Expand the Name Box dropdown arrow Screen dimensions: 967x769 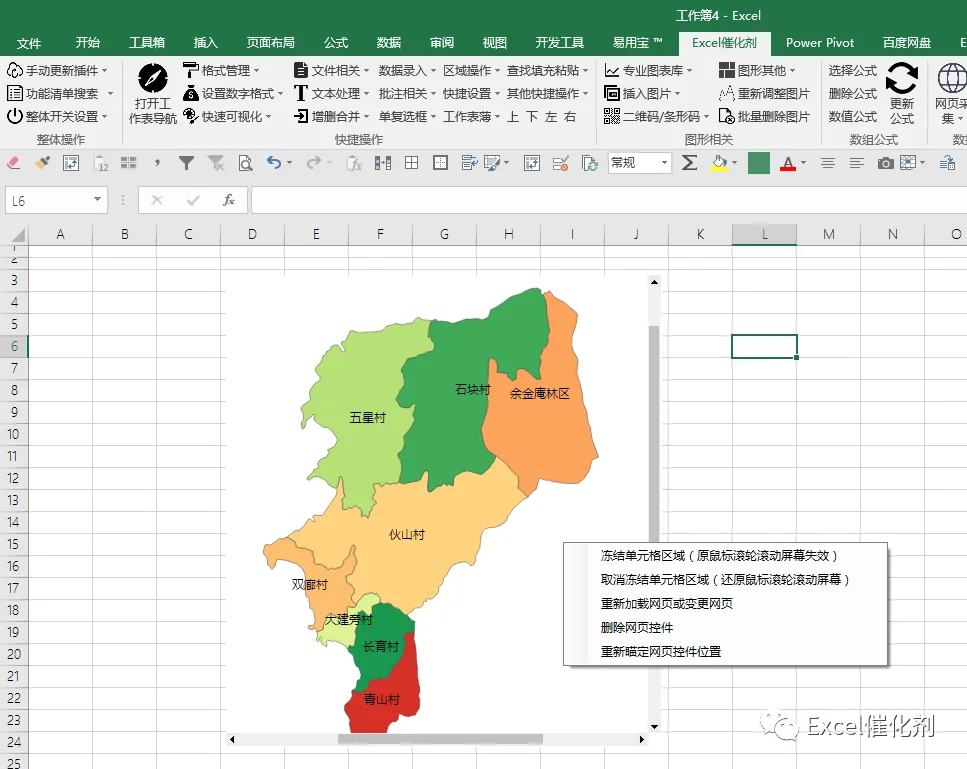point(97,200)
